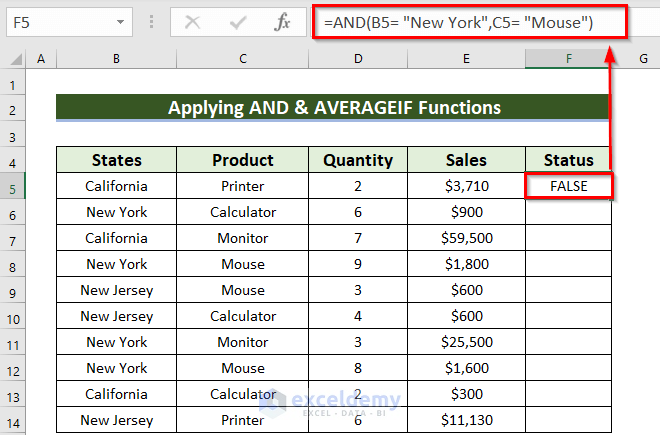Image resolution: width=660 pixels, height=435 pixels.
Task: Click the Mouse cell in row 8
Action: 243,264
